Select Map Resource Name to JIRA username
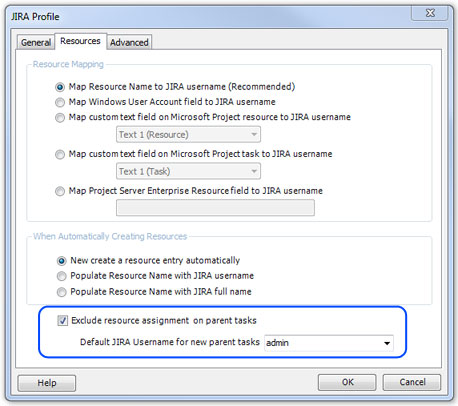Screen dimensions: 458x406 (x=60, y=87)
